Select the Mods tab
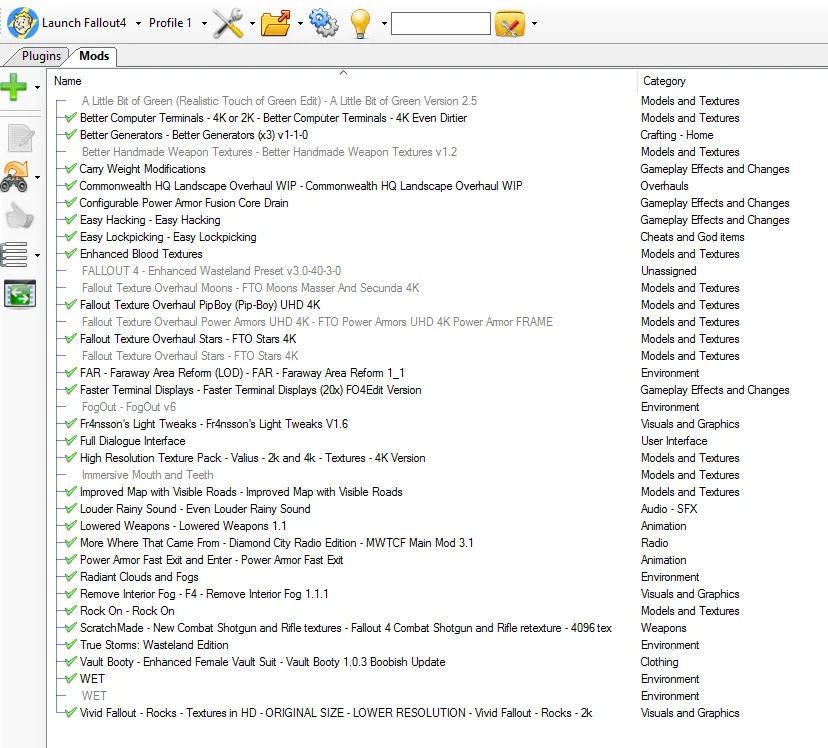828x748 pixels. click(93, 56)
